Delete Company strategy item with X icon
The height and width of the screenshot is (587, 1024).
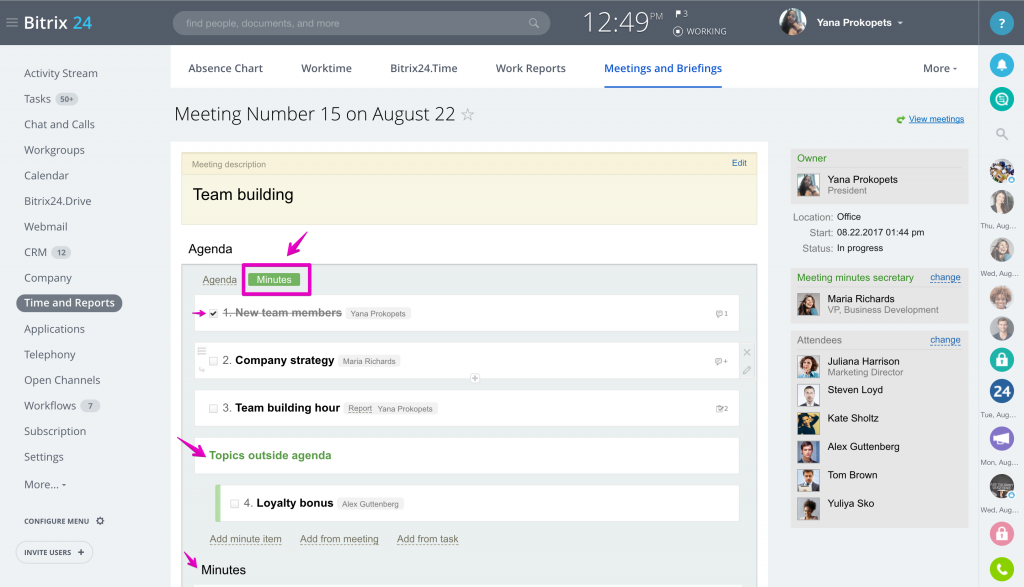point(746,353)
